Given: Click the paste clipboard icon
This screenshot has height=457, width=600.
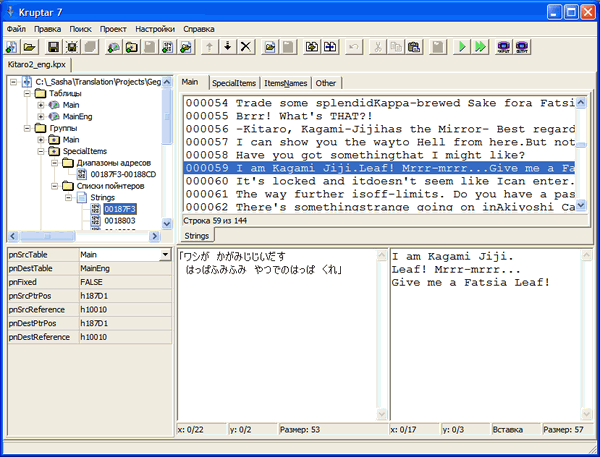Looking at the screenshot, I should click(414, 47).
